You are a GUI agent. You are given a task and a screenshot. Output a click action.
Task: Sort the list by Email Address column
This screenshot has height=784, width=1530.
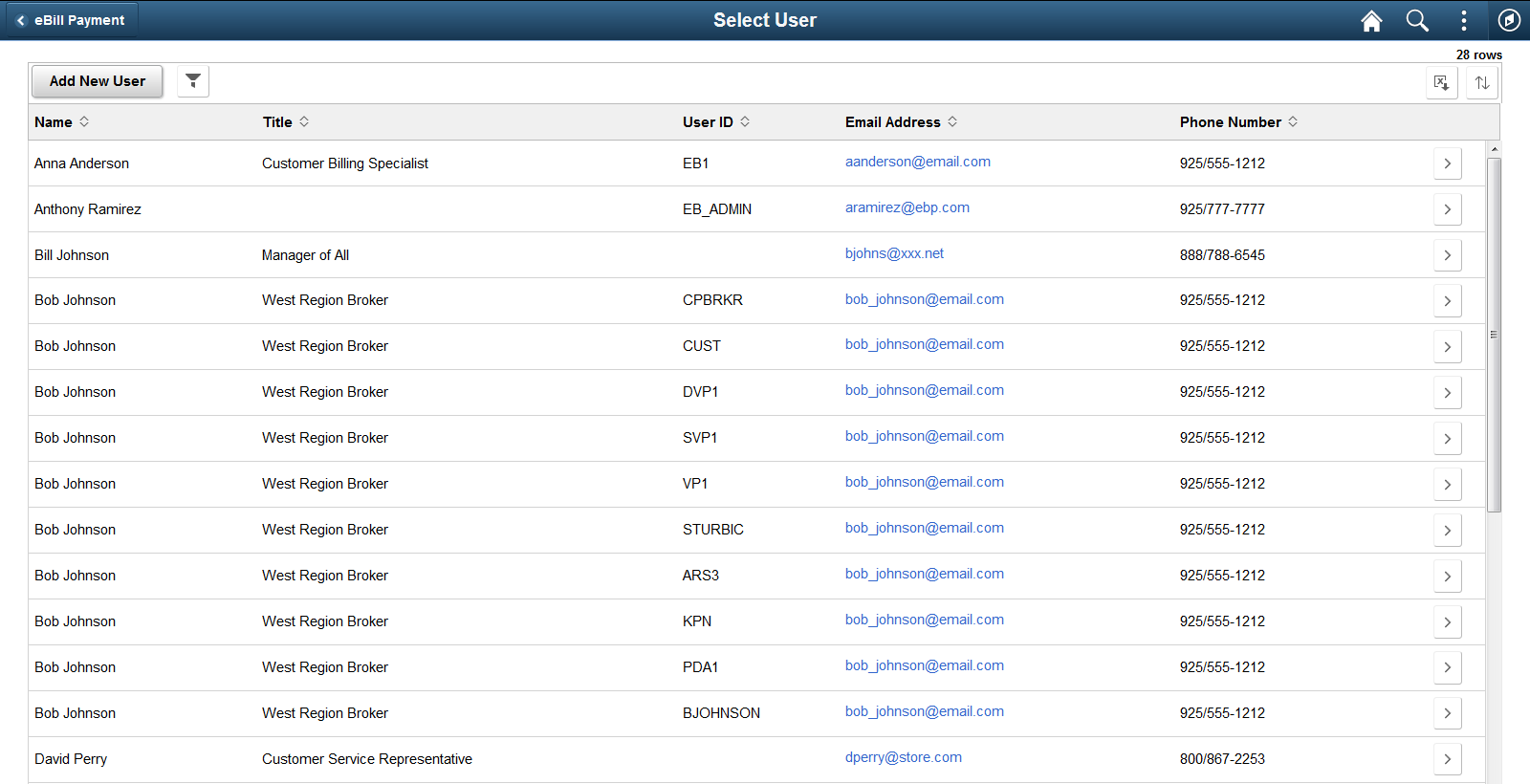[x=901, y=122]
